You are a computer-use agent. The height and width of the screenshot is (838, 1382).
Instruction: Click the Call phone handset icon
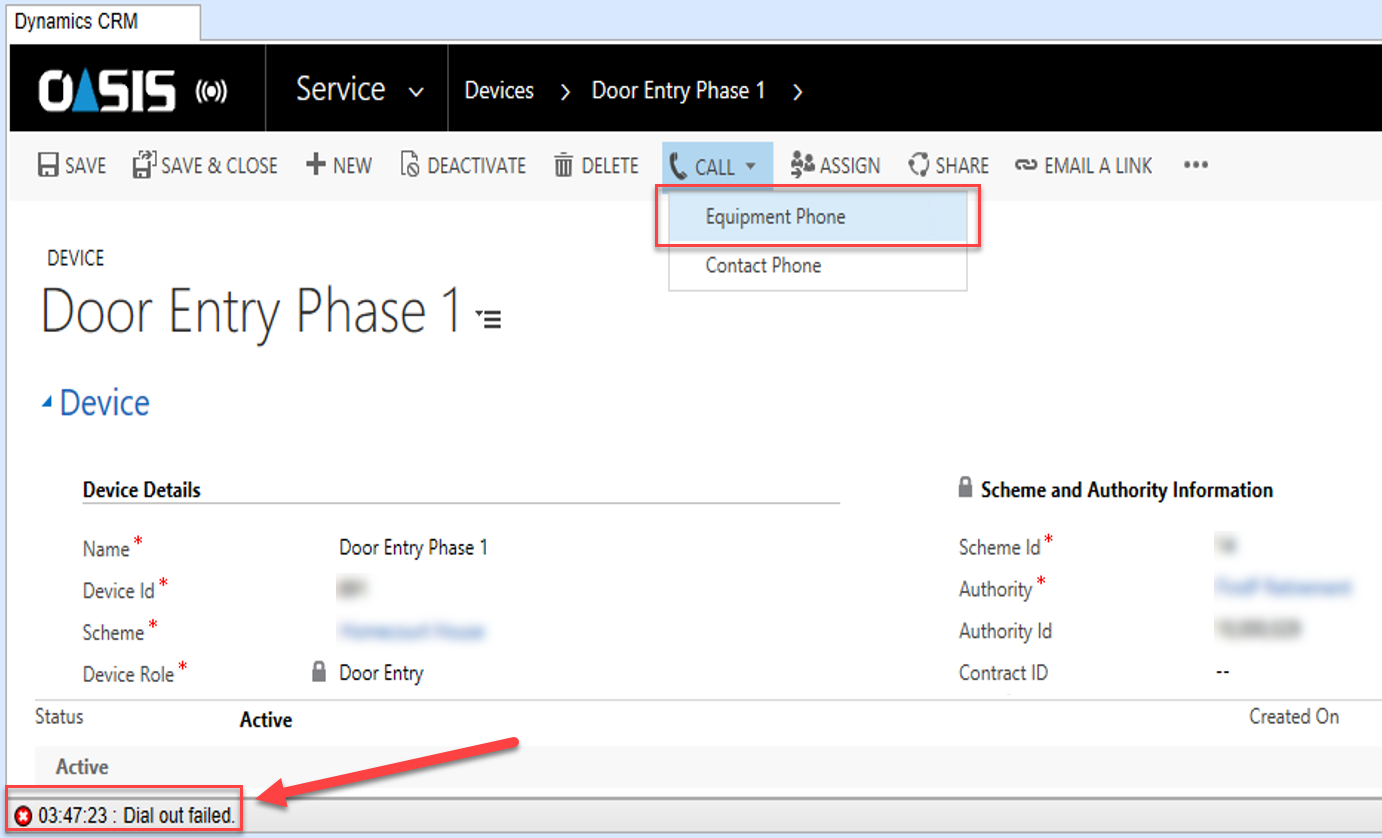tap(678, 166)
